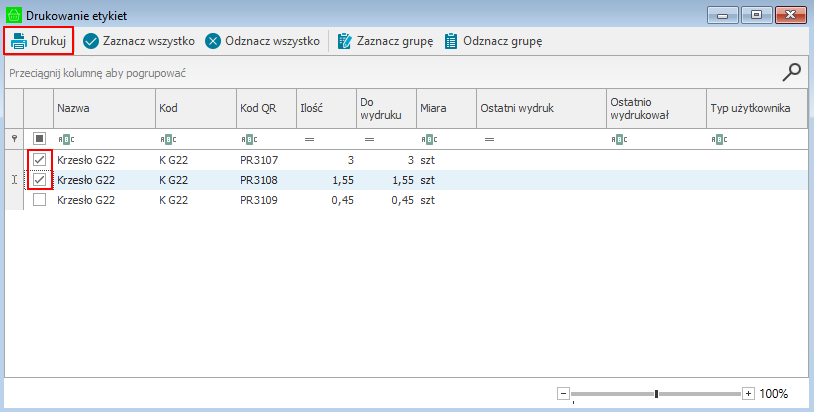This screenshot has width=814, height=412.
Task: Click the Drukuj printer icon
Action: pyautogui.click(x=18, y=41)
